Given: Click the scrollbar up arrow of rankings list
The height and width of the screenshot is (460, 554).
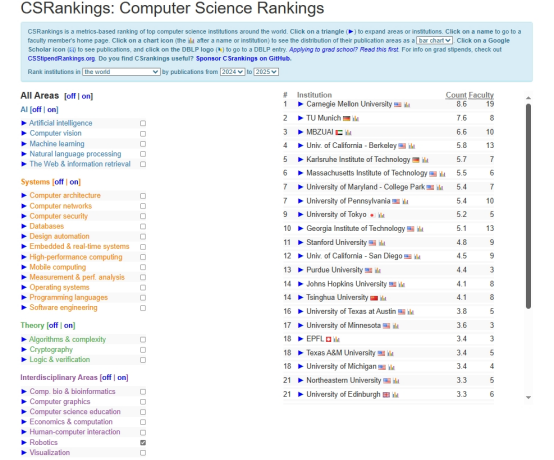Looking at the screenshot, I should click(x=528, y=98).
